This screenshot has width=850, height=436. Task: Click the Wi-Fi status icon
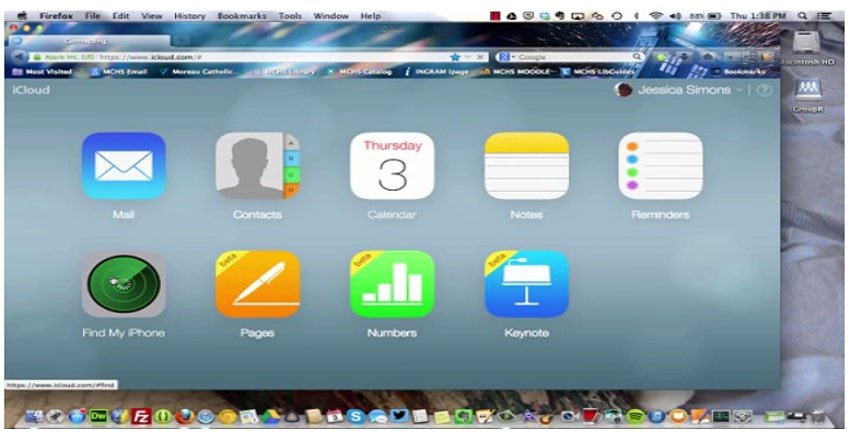coord(656,16)
